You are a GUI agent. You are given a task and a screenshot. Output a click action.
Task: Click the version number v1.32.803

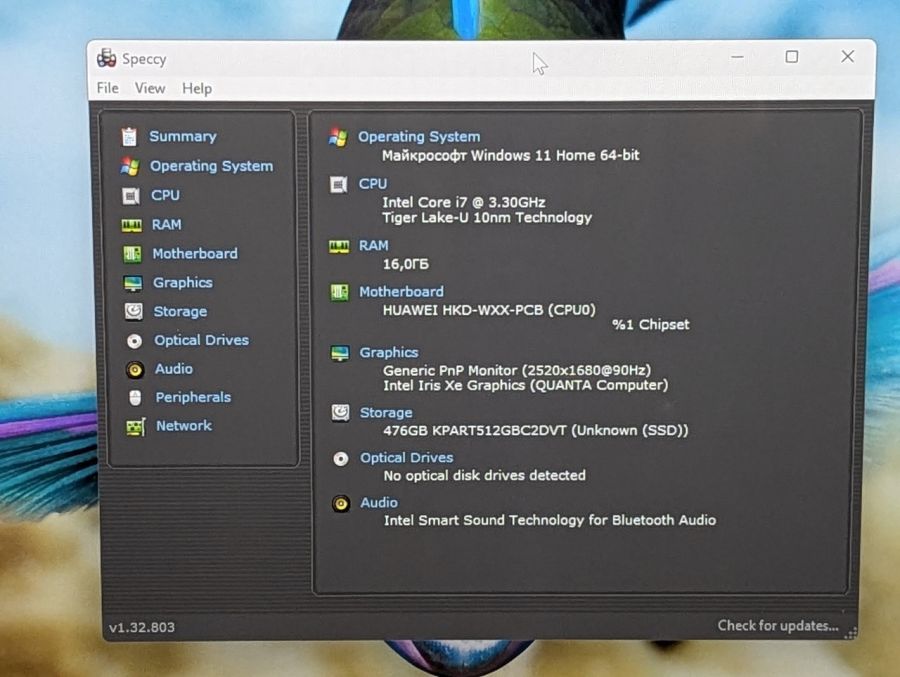[142, 627]
